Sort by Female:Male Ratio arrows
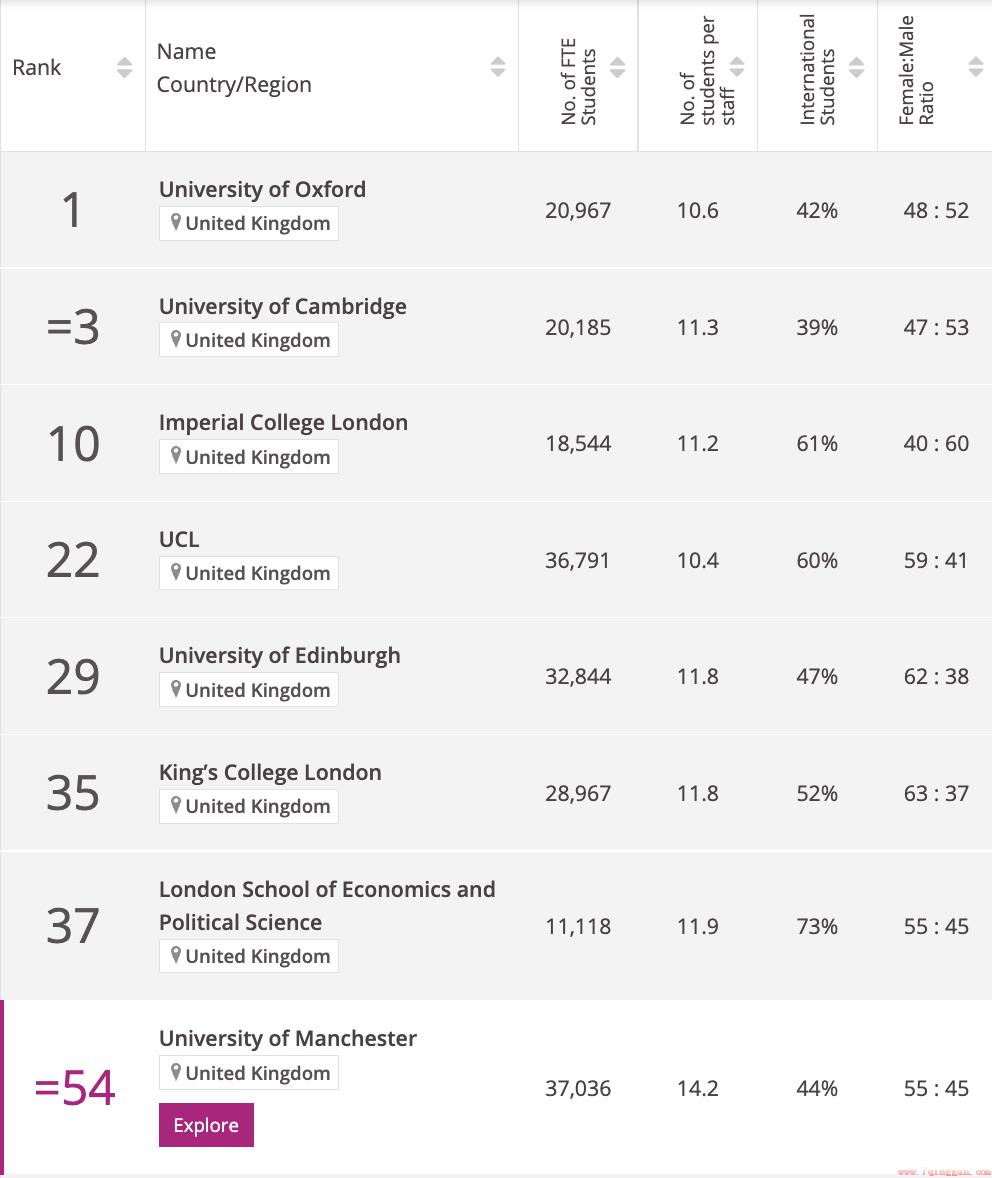The width and height of the screenshot is (992, 1178). 976,67
